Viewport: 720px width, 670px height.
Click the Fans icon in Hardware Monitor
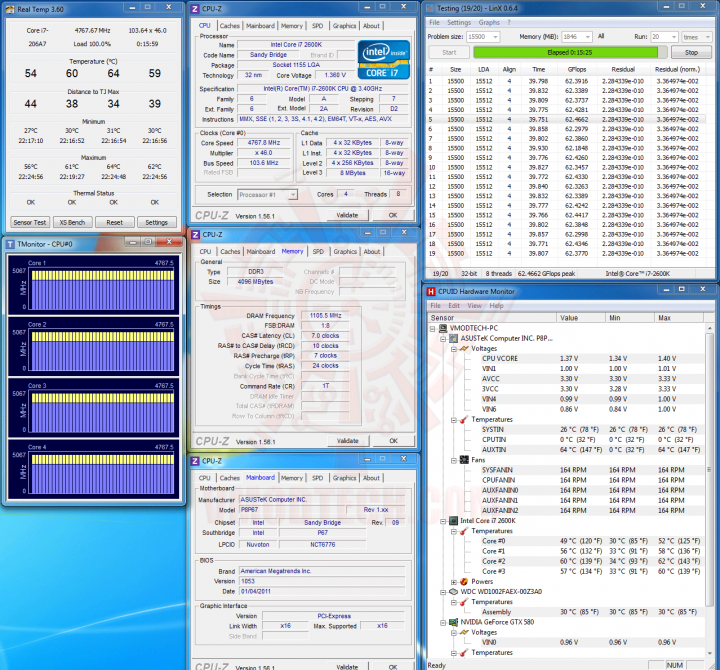464,460
